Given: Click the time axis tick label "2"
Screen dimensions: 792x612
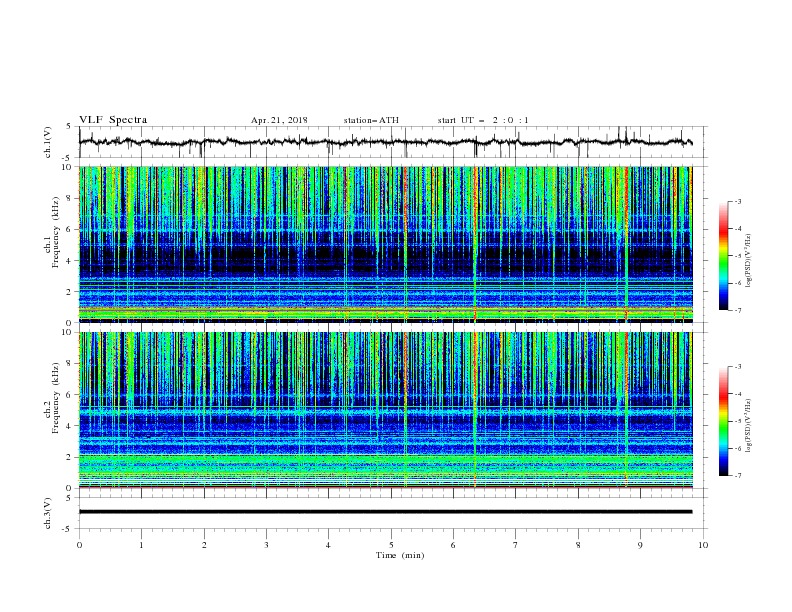Looking at the screenshot, I should (x=204, y=545).
